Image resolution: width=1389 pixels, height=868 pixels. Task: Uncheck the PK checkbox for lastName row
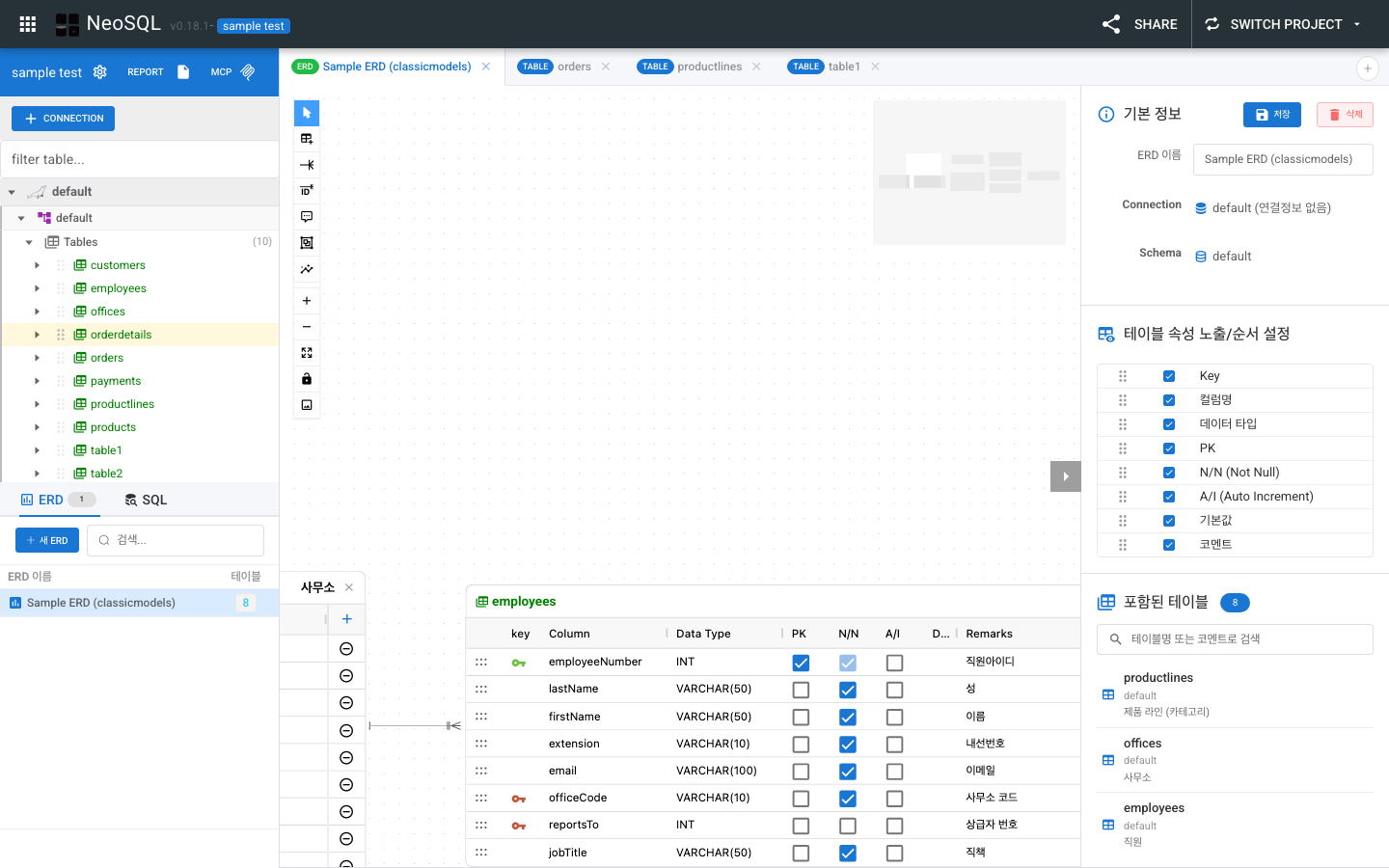tap(801, 690)
